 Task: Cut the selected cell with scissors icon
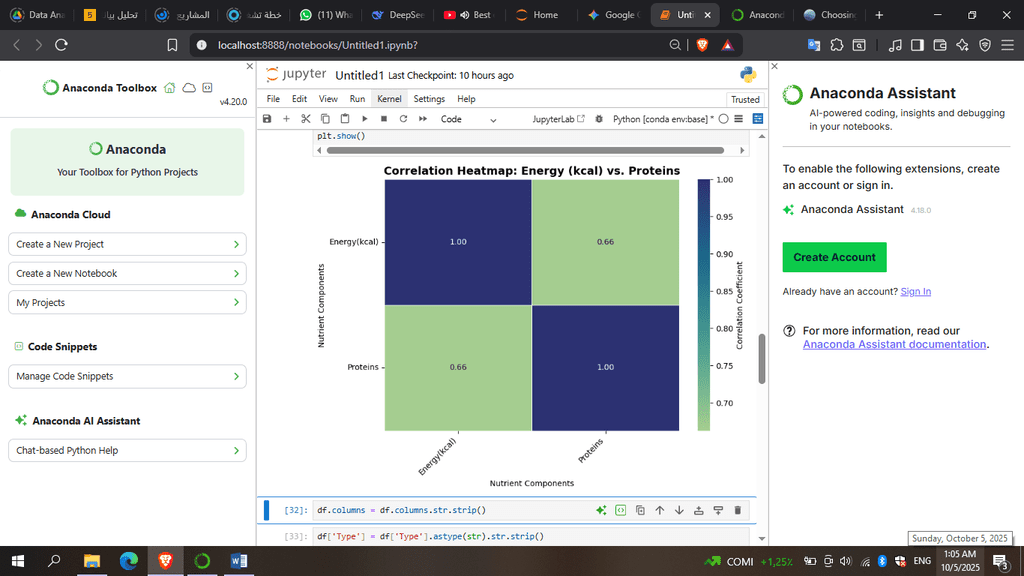point(306,119)
